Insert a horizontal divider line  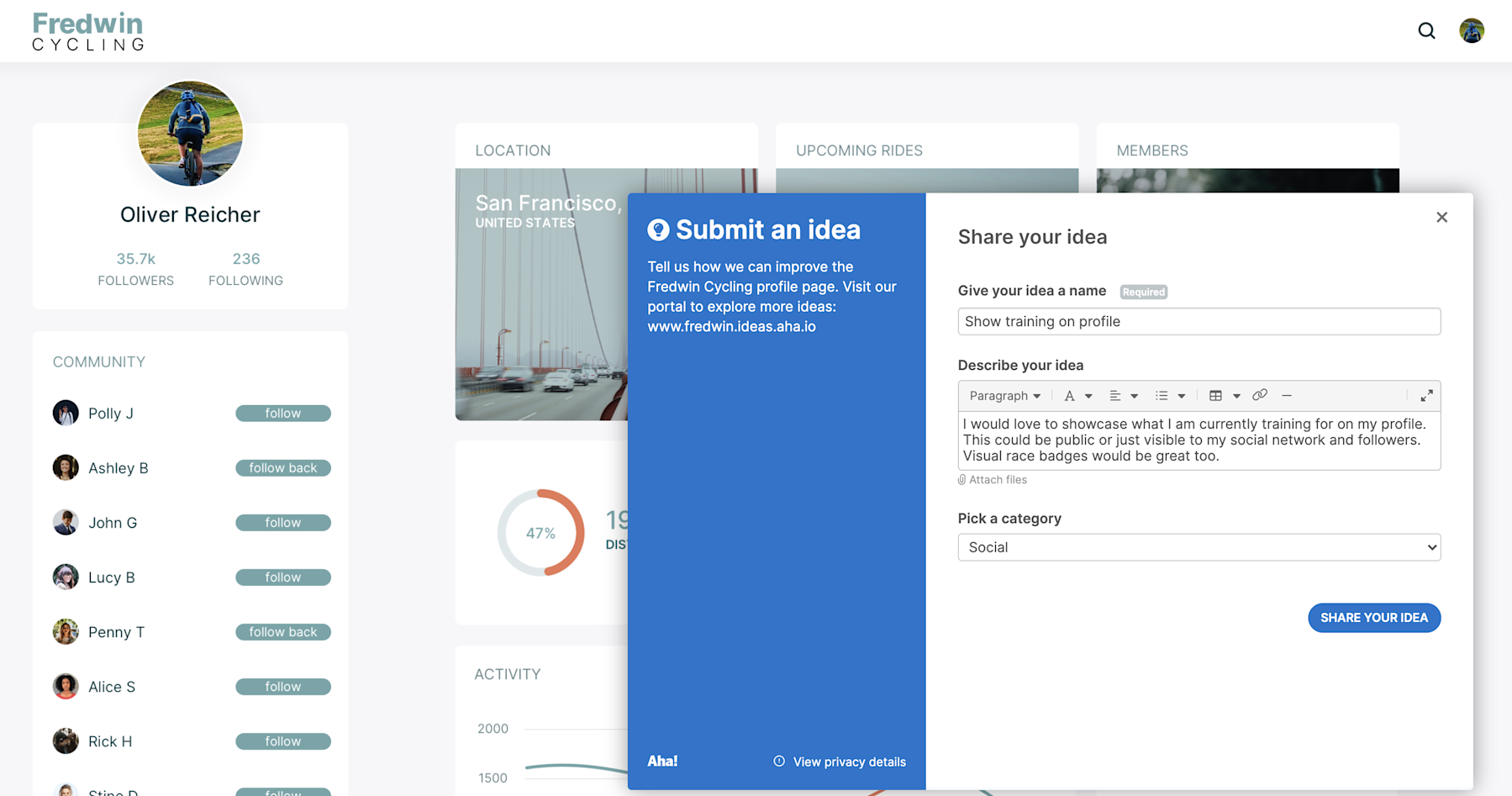tap(1288, 395)
